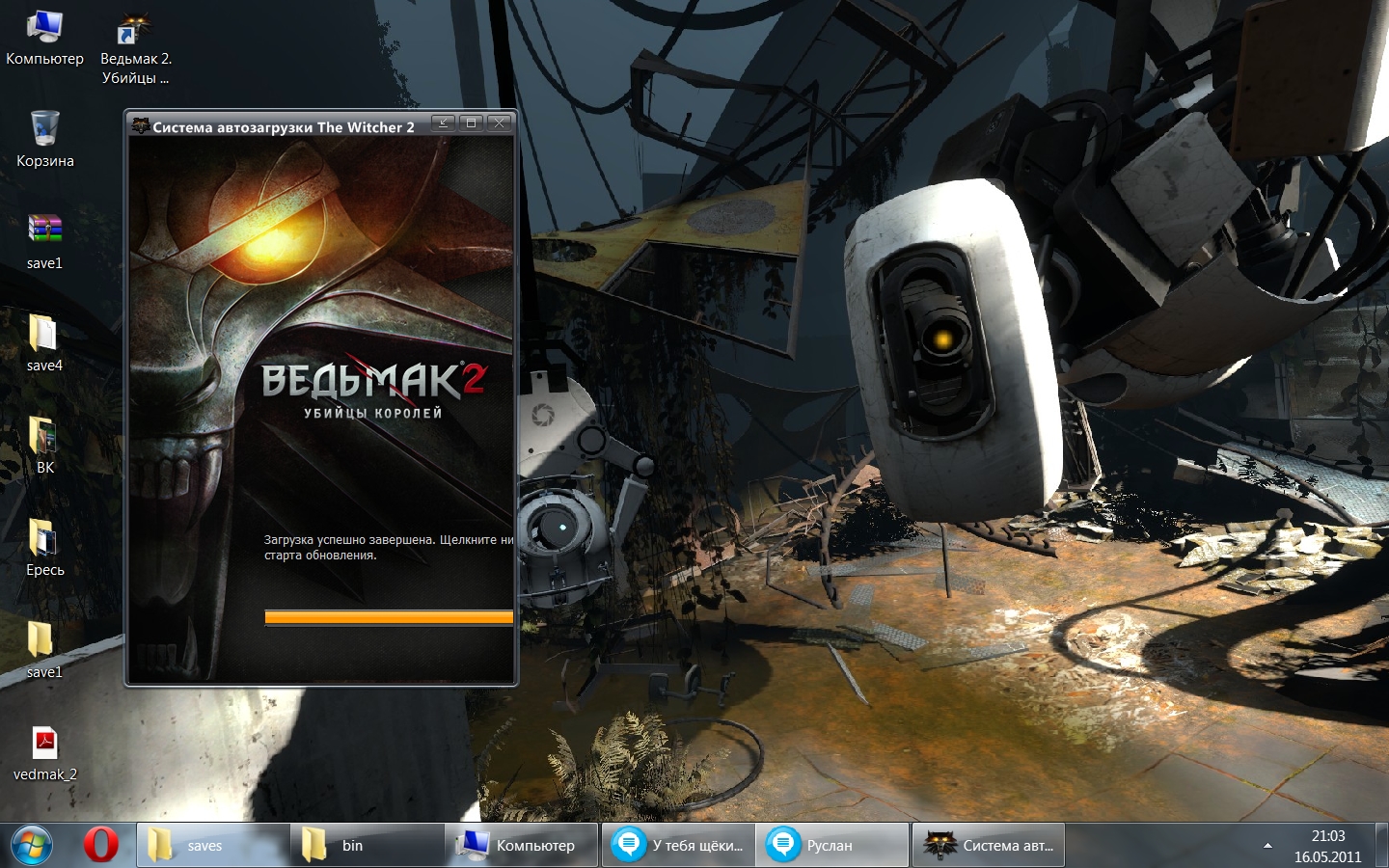Maximize The Witcher 2 autoloader window
Screen dimensions: 1389x868
[x=471, y=122]
